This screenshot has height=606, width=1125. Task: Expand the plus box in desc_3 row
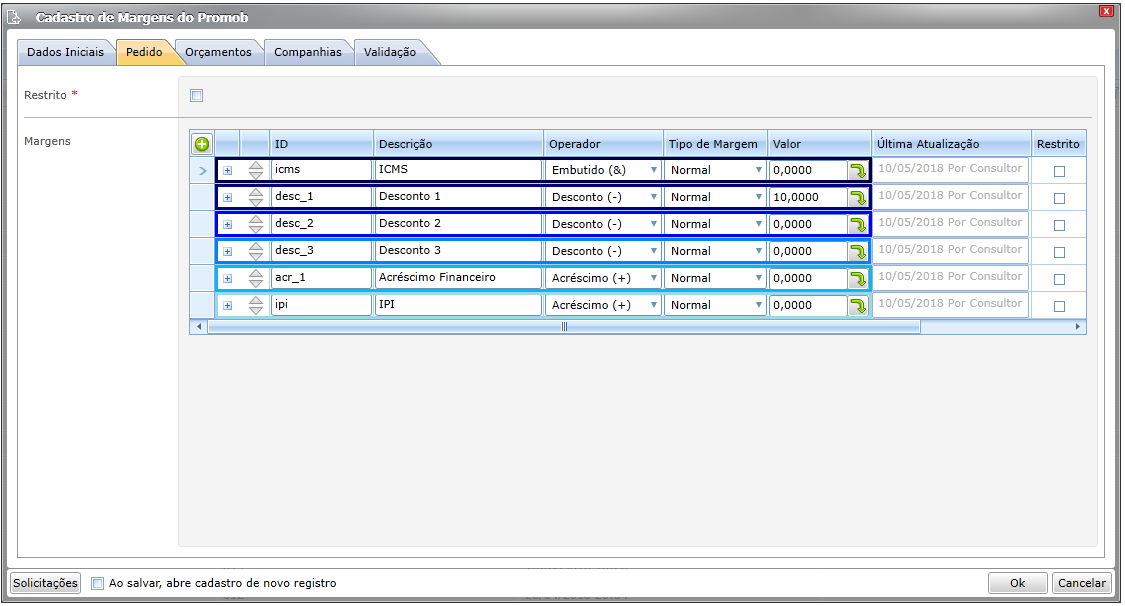227,252
